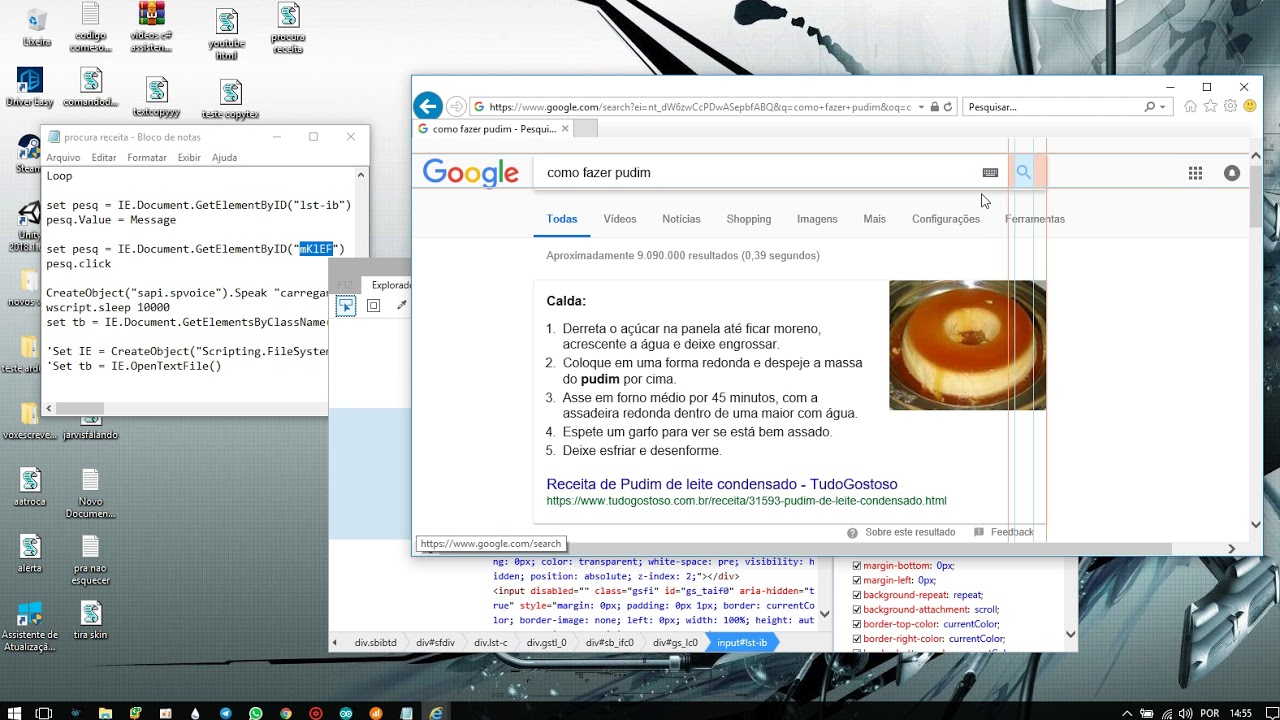Open 'Novo Documento' desktop text file
Image resolution: width=1280 pixels, height=720 pixels.
click(91, 493)
